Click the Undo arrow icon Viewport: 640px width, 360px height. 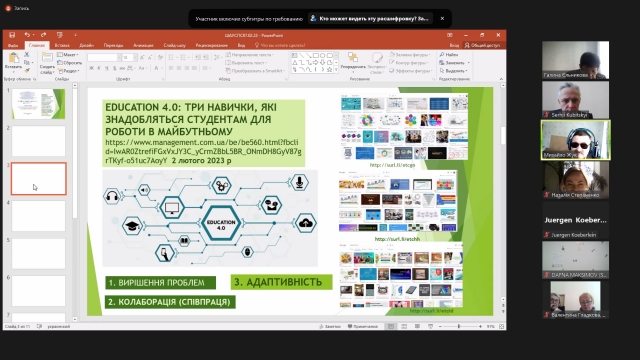(27, 35)
